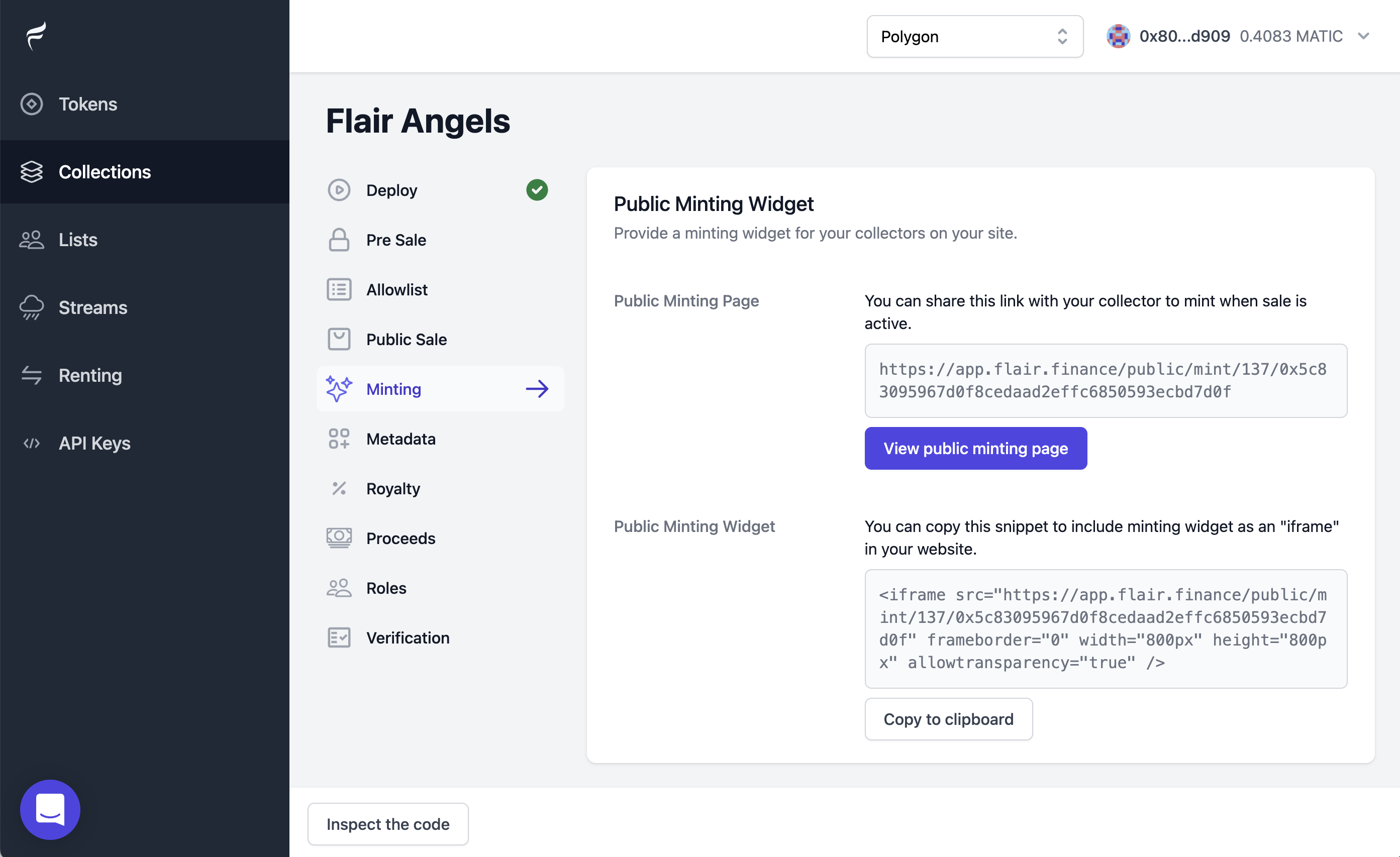
Task: Click the Flair feather logo
Action: [x=36, y=36]
